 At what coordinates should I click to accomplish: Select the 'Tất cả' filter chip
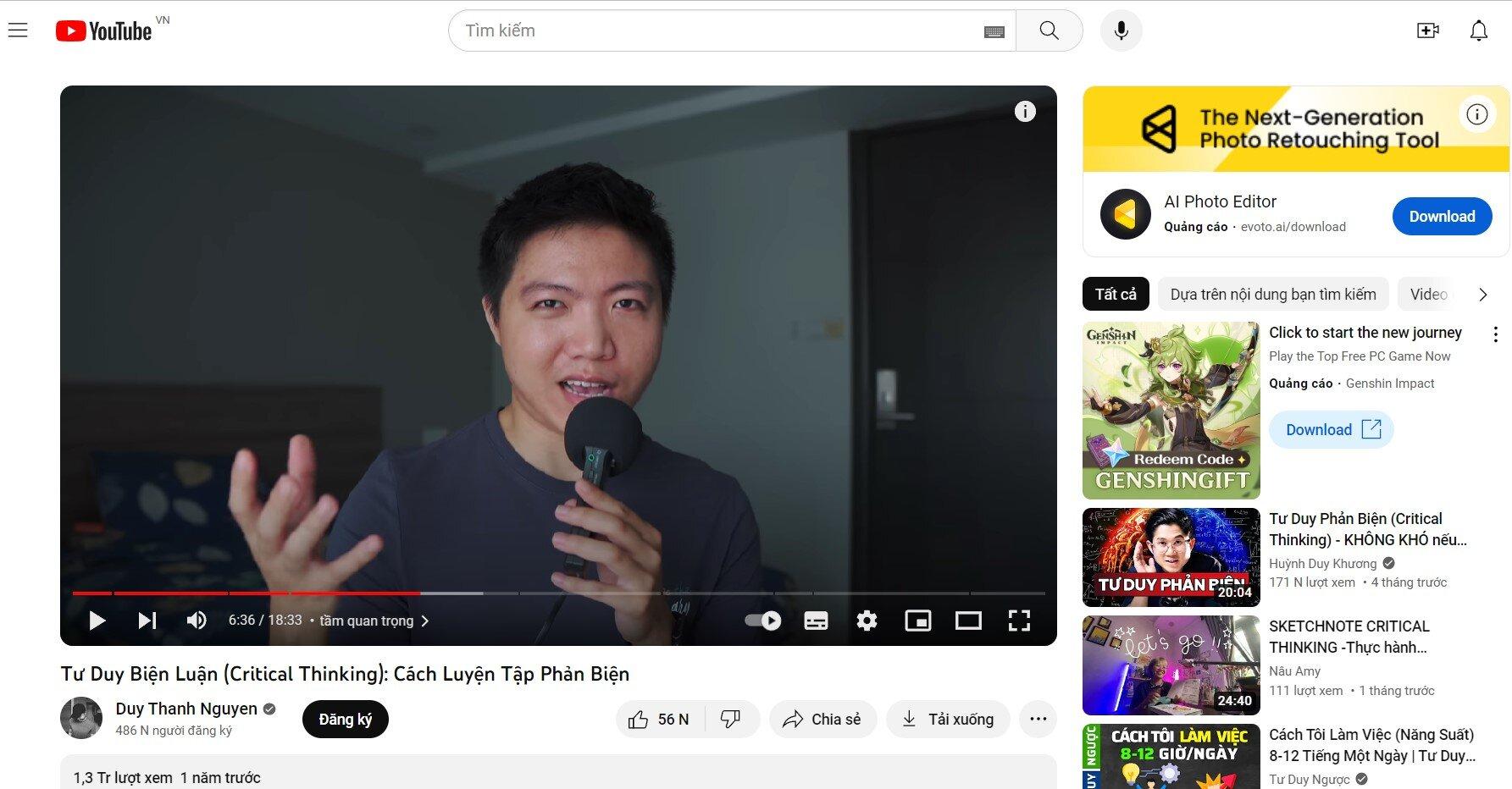(1115, 294)
